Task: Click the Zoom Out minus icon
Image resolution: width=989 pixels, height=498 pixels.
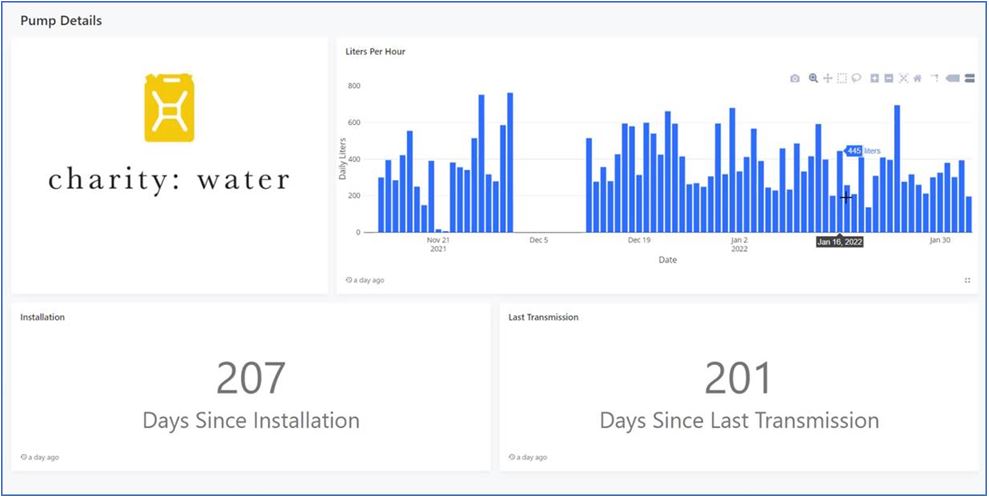Action: [x=889, y=78]
